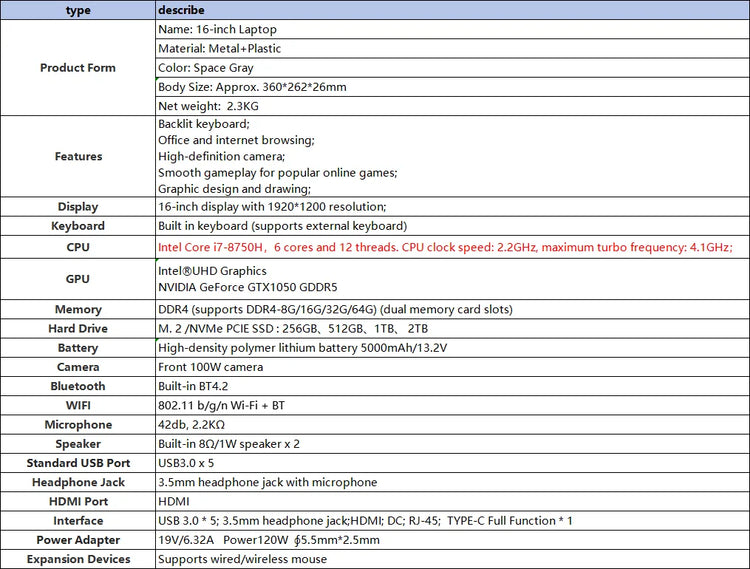
Task: Select the 'Features' row label
Action: [78, 156]
